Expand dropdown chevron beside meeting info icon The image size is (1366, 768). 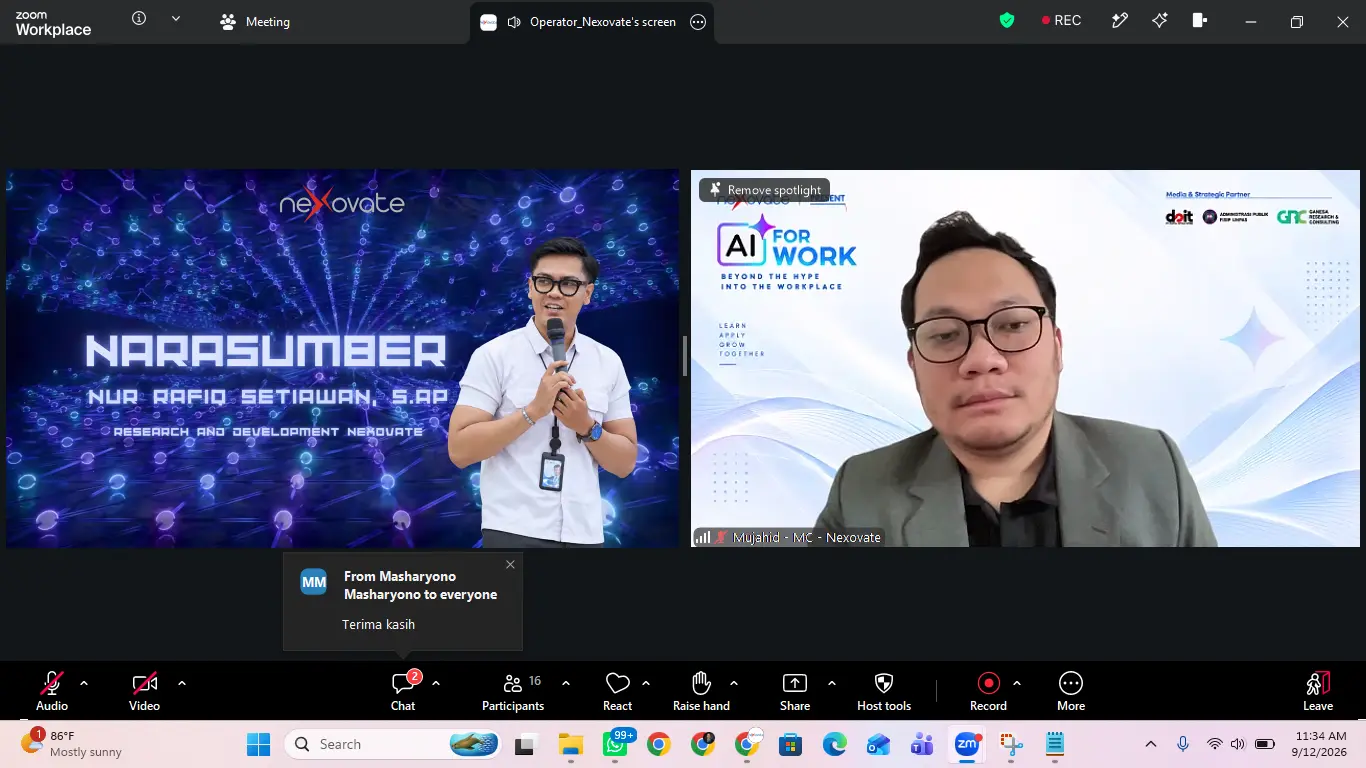click(x=176, y=18)
